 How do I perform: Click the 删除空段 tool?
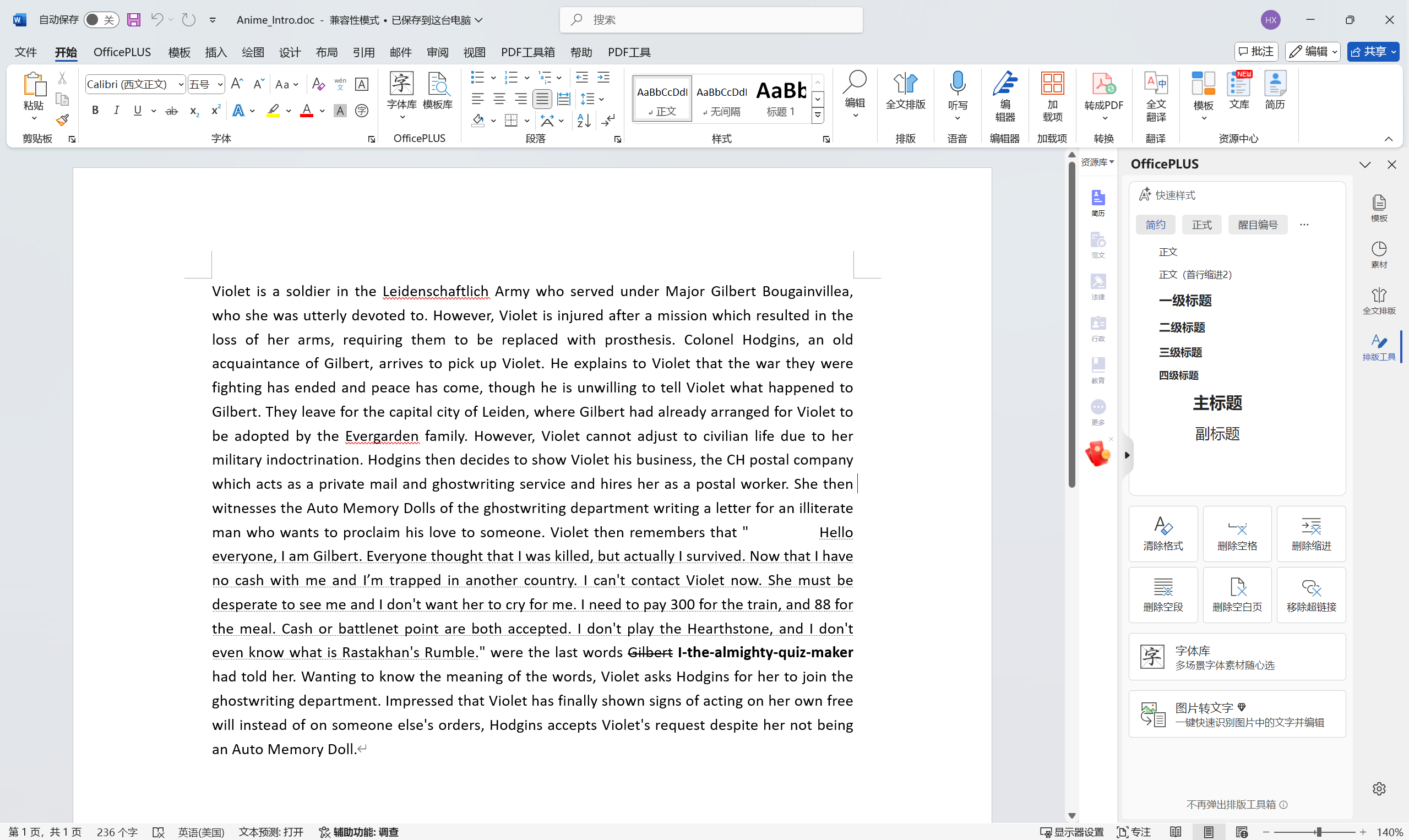click(x=1163, y=595)
